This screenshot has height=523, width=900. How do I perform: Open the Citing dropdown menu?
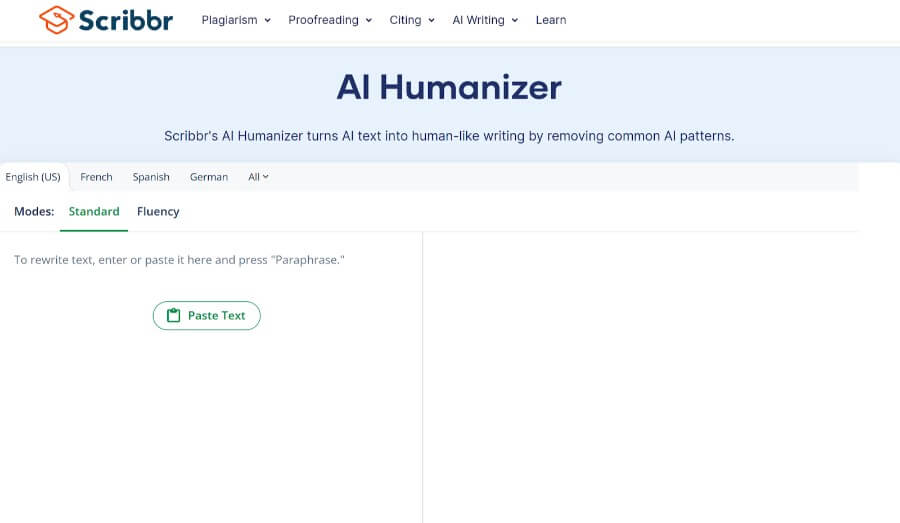411,20
